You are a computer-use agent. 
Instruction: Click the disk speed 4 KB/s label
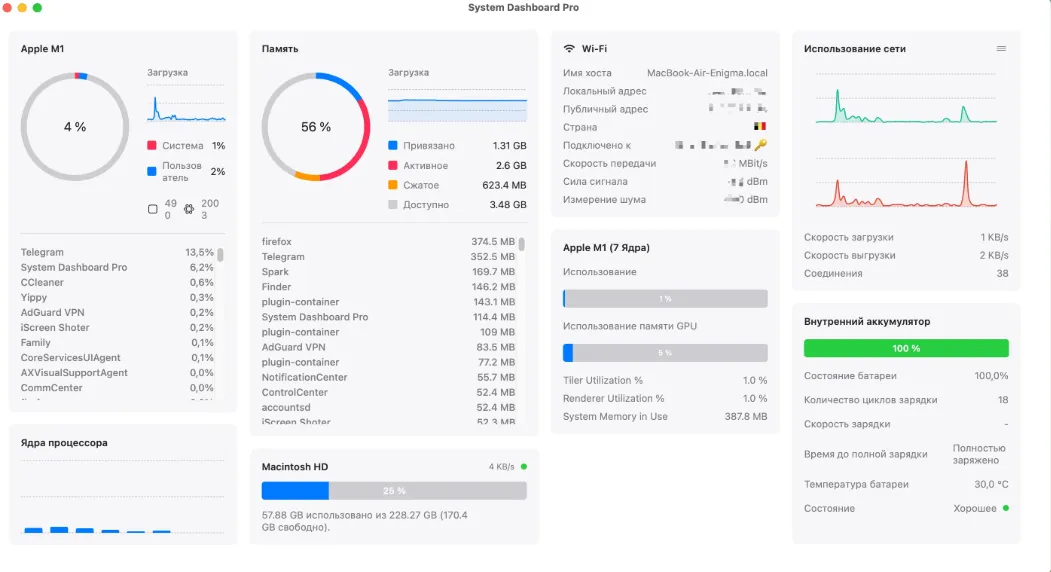tap(501, 467)
